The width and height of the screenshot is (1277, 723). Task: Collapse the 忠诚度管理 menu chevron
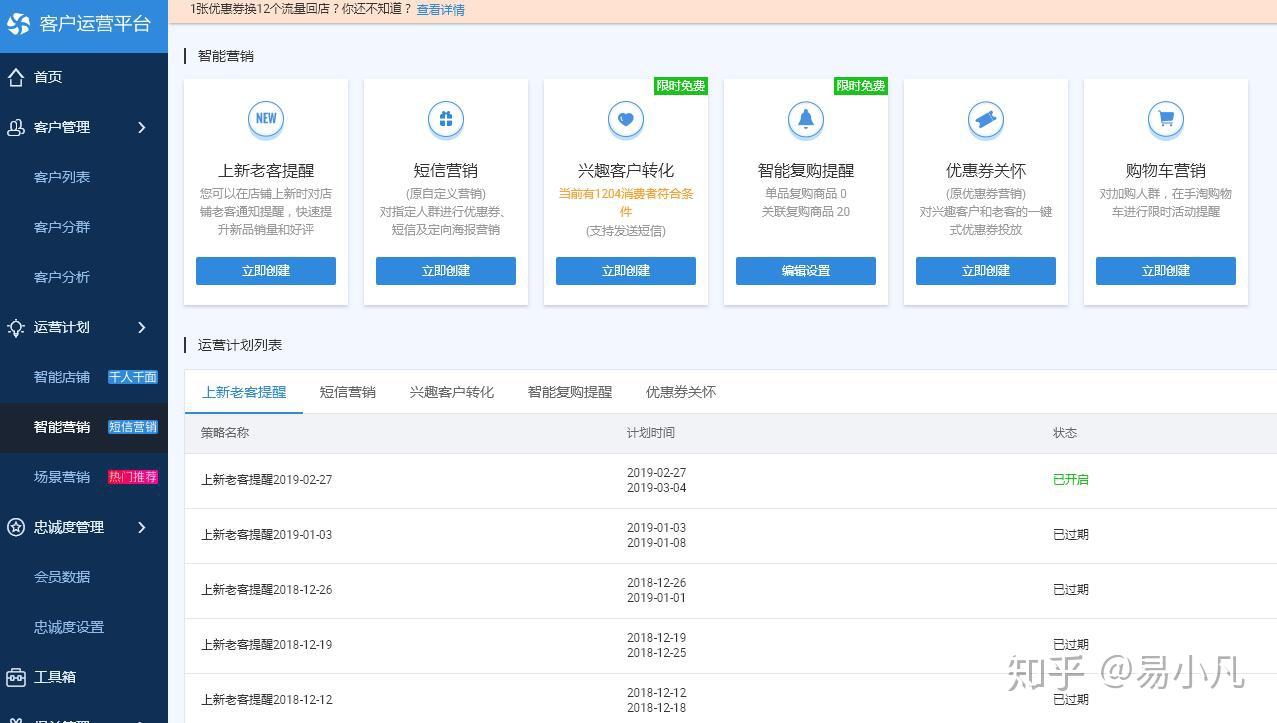coord(142,527)
